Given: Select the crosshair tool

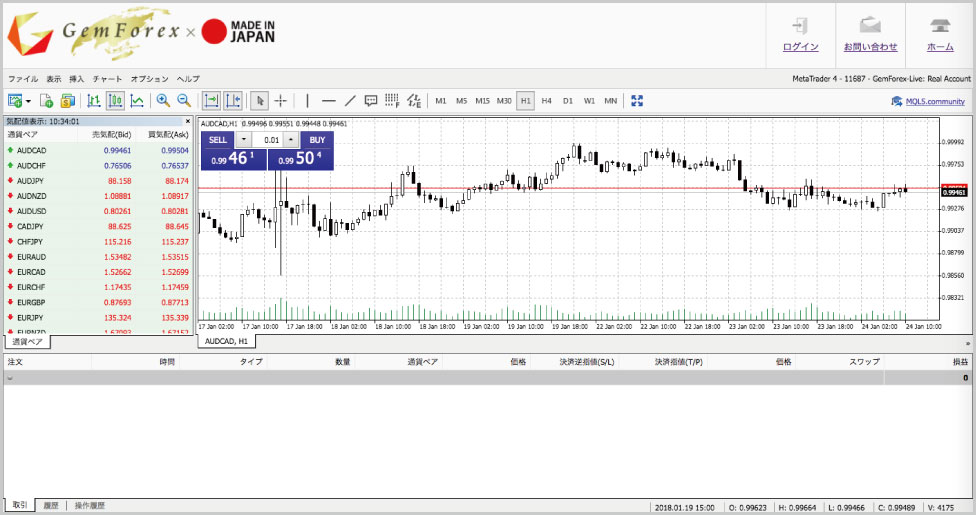Looking at the screenshot, I should point(281,100).
